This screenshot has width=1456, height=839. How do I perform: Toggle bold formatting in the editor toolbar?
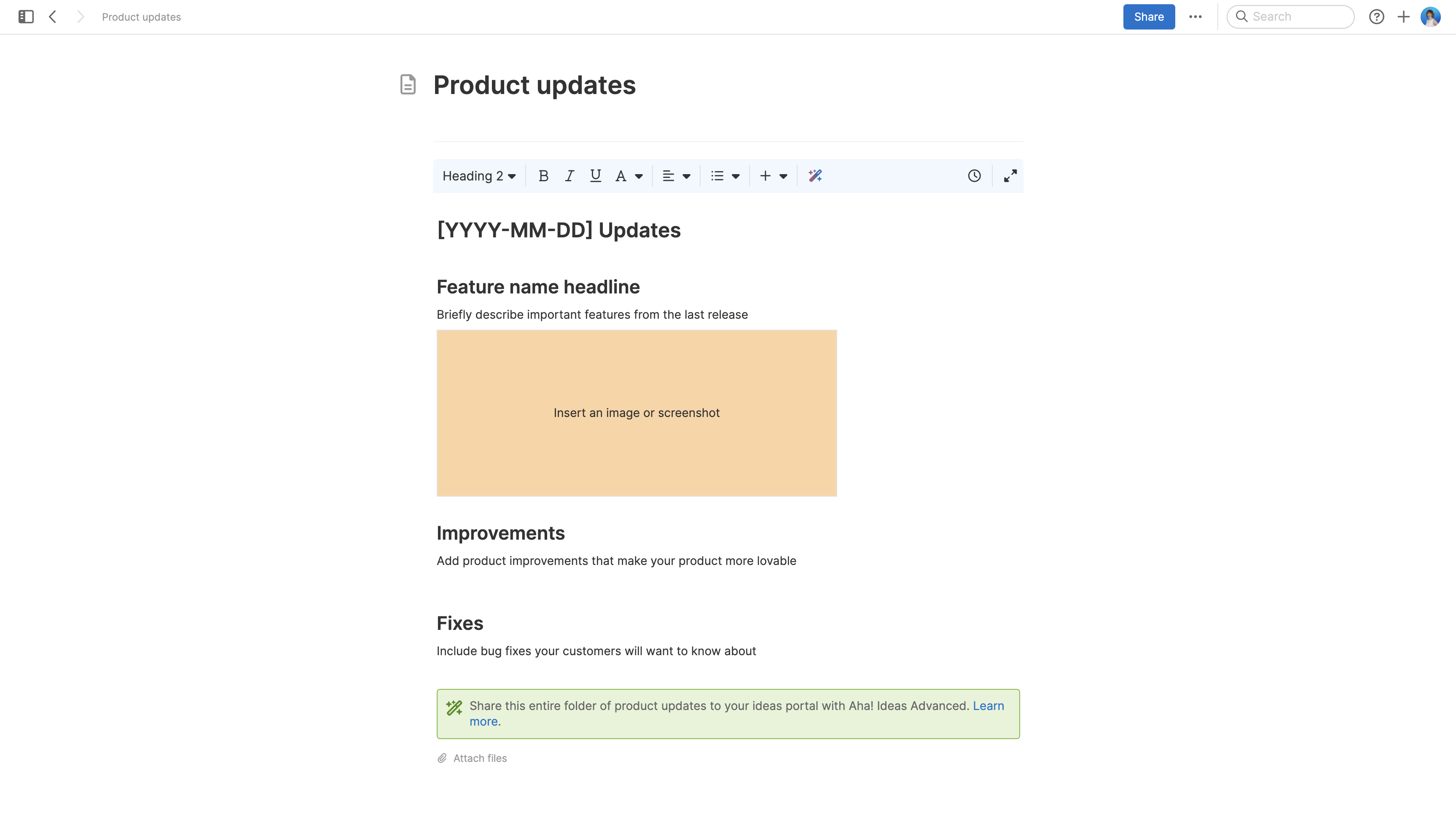tap(544, 176)
